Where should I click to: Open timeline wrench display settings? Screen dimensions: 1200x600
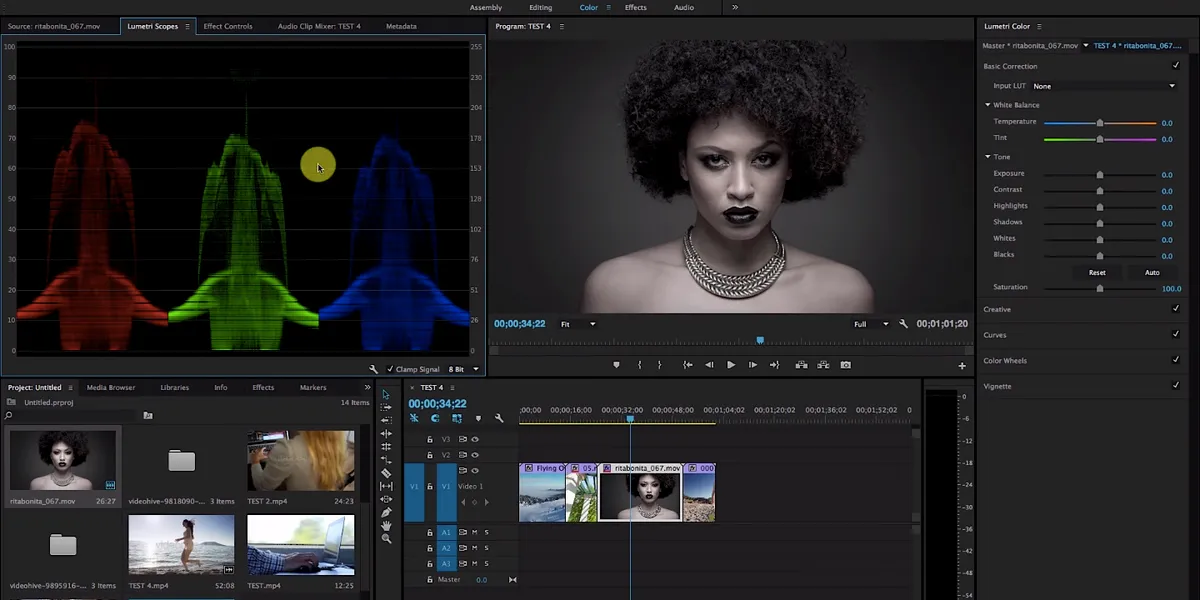tap(499, 418)
